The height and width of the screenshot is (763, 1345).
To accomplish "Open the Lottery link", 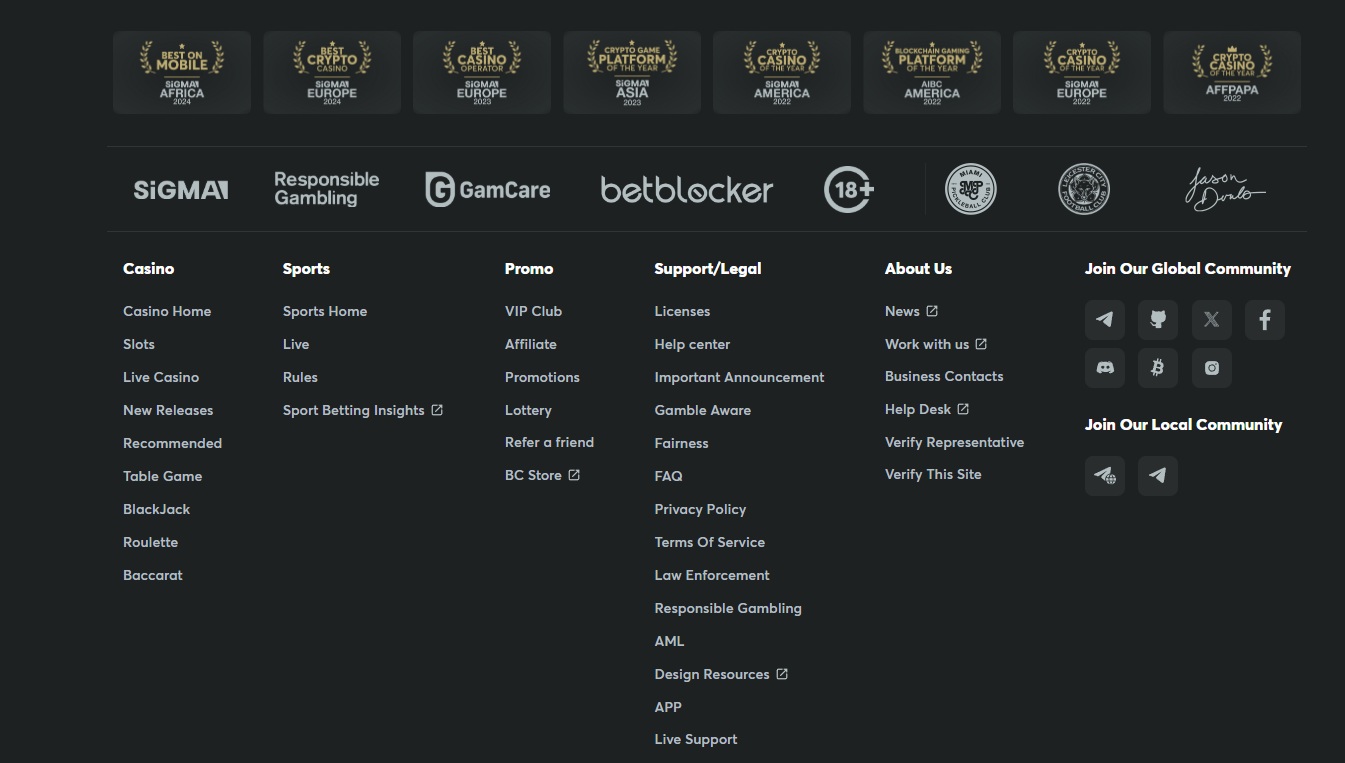I will [528, 410].
